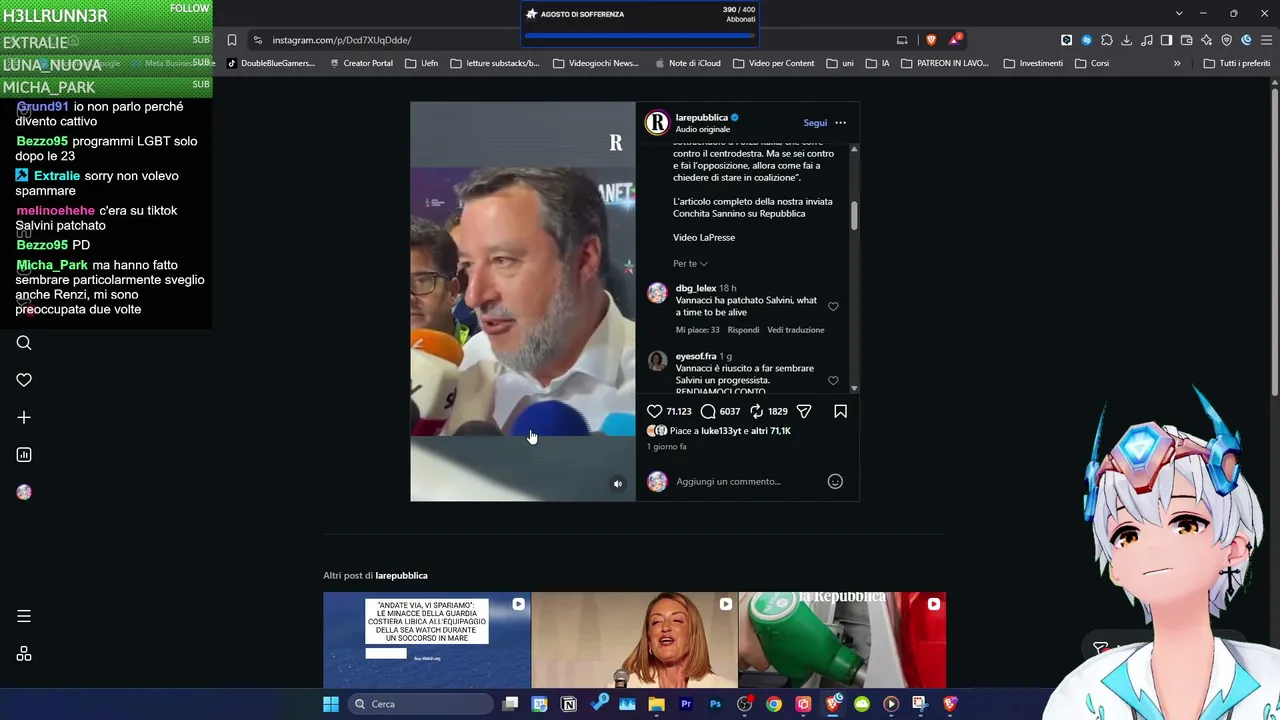
Task: Open the hamburger More menu in the sidebar
Action: pyautogui.click(x=24, y=616)
